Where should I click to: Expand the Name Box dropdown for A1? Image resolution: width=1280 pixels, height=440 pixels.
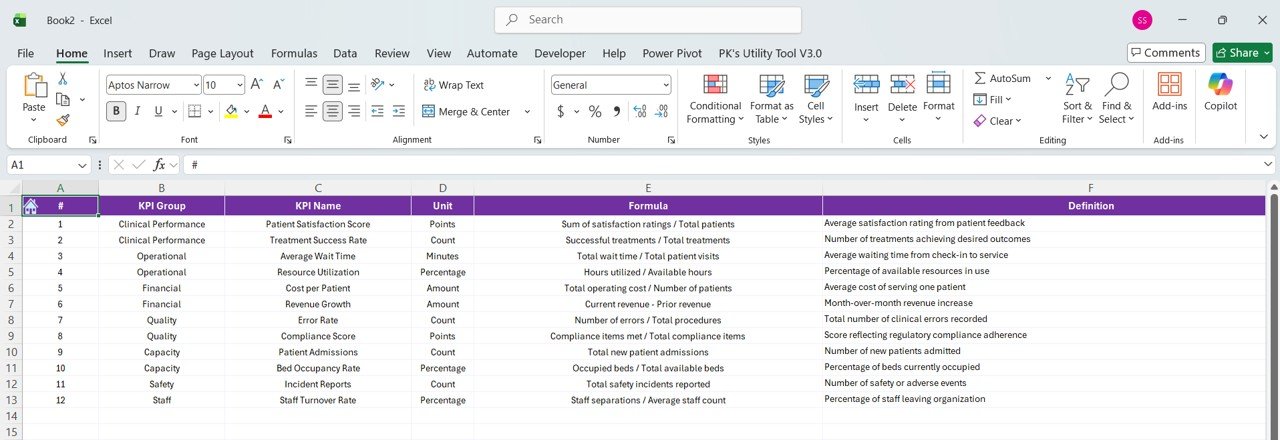(x=82, y=164)
